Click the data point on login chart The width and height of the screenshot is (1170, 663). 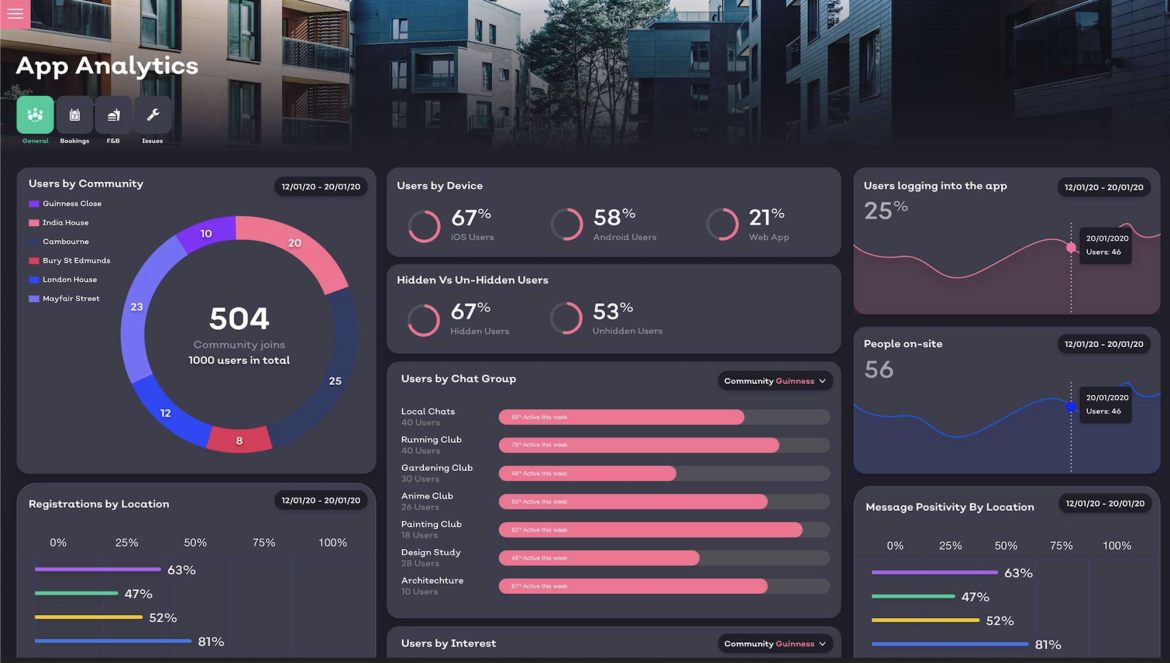tap(1071, 247)
